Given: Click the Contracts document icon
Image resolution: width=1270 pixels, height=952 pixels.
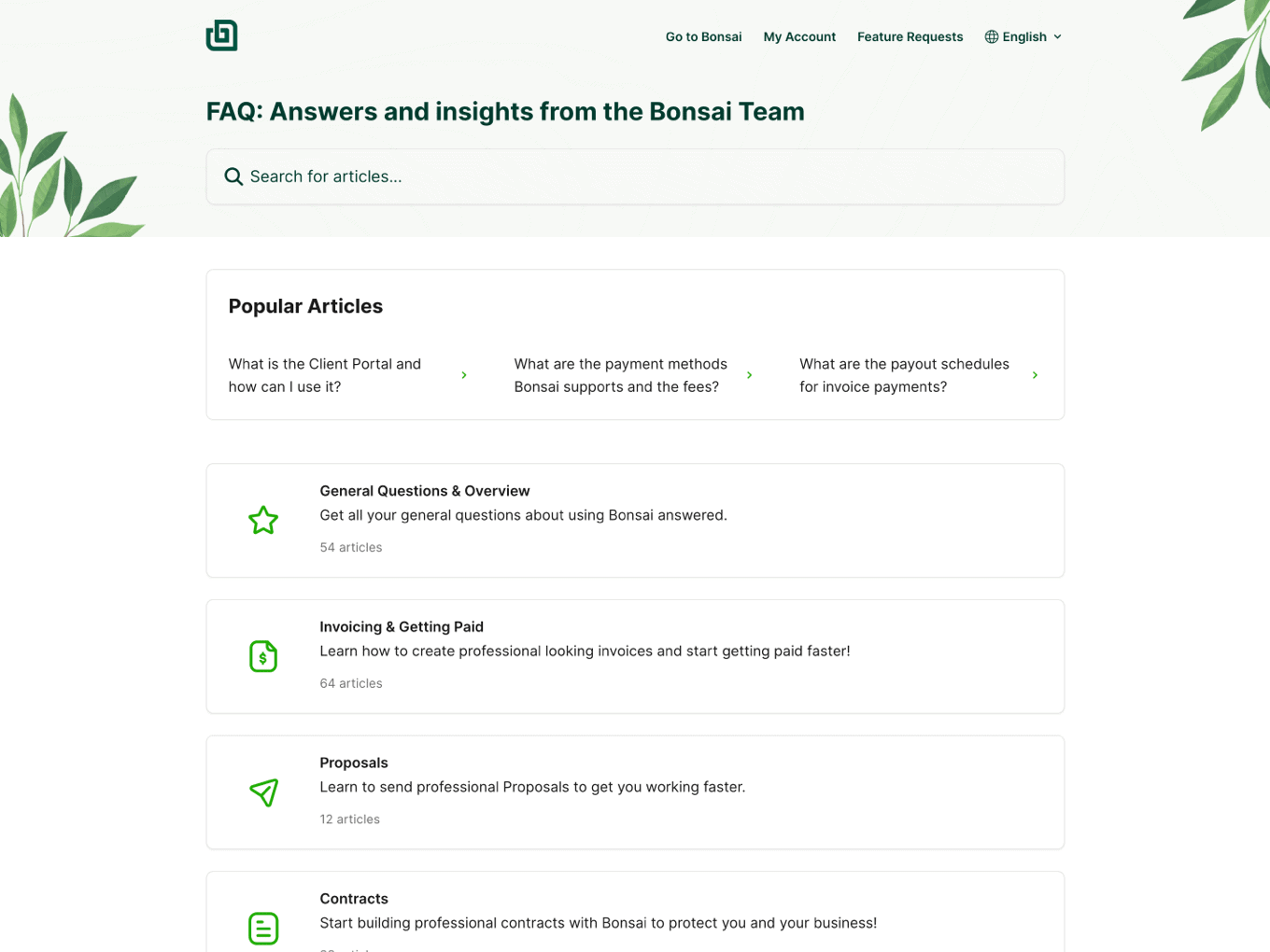Looking at the screenshot, I should point(263,929).
